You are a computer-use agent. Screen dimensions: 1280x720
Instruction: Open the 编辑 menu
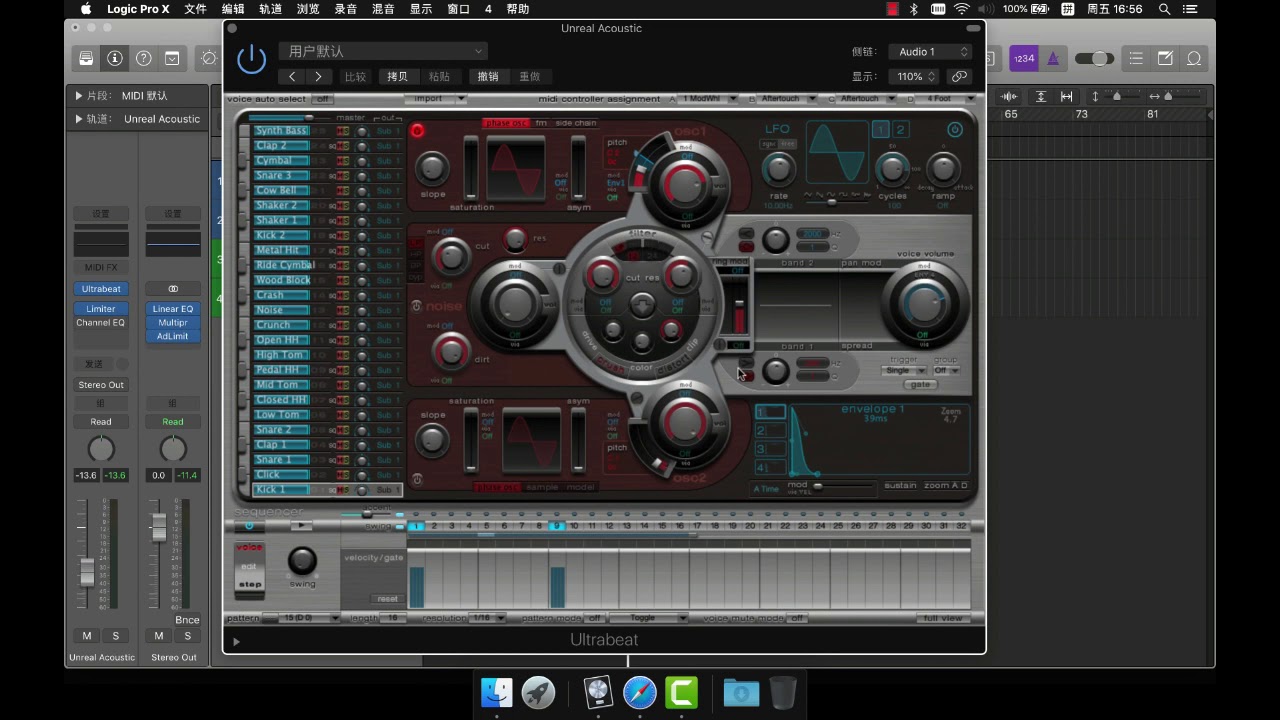click(233, 9)
